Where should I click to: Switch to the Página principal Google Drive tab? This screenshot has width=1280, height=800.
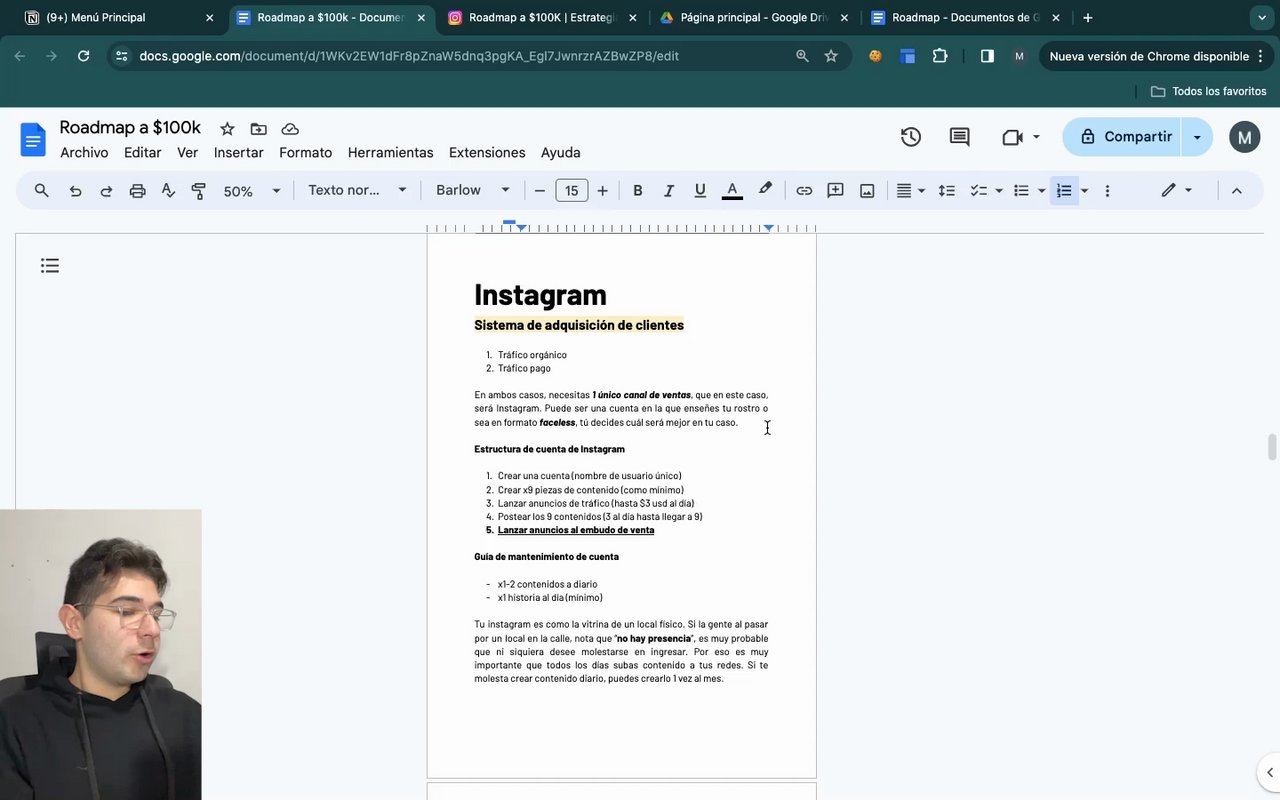click(x=755, y=18)
